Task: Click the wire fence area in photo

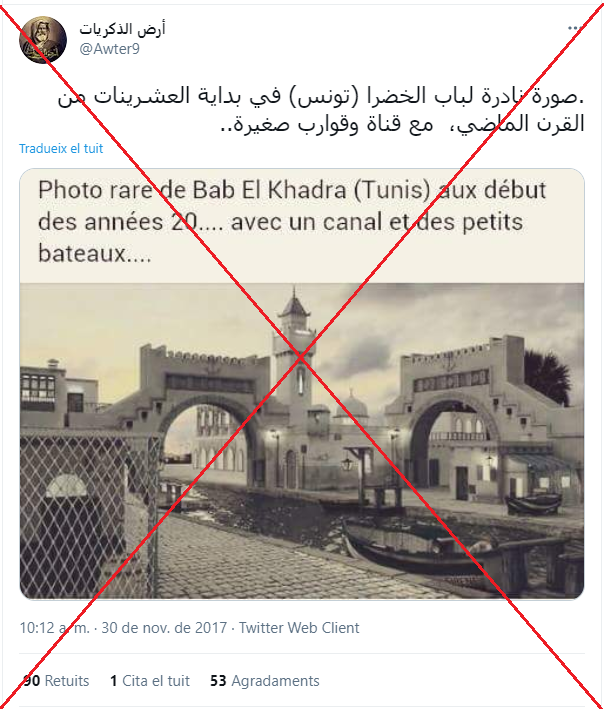Action: click(x=88, y=515)
